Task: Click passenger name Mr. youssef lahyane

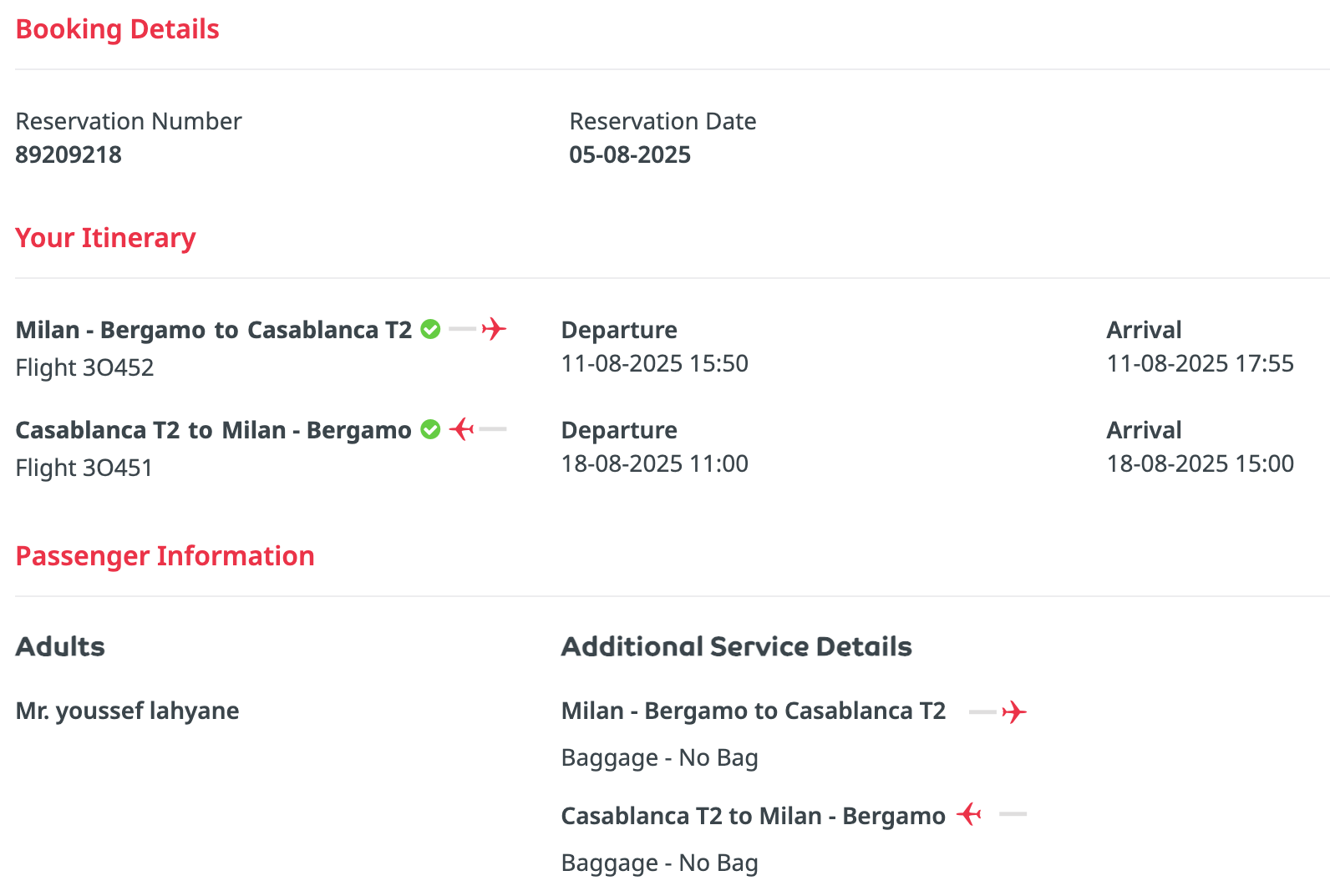Action: (x=128, y=711)
